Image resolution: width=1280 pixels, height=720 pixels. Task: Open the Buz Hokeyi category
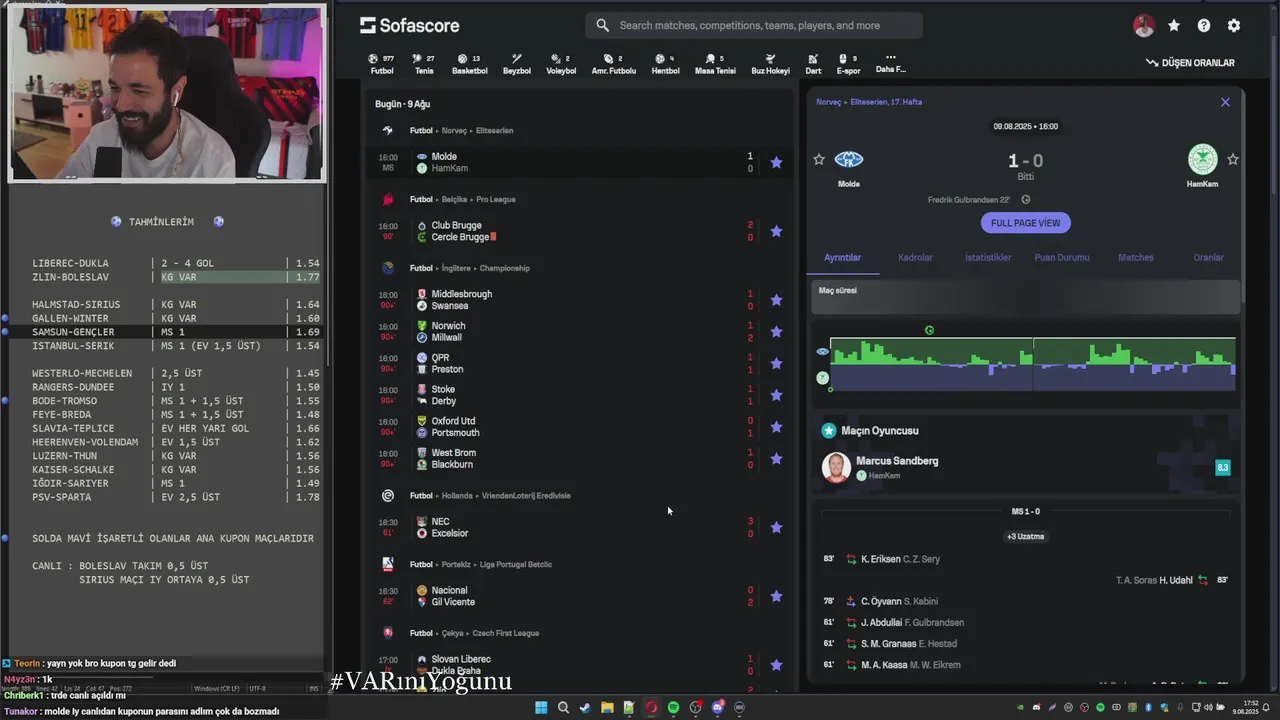coord(770,64)
